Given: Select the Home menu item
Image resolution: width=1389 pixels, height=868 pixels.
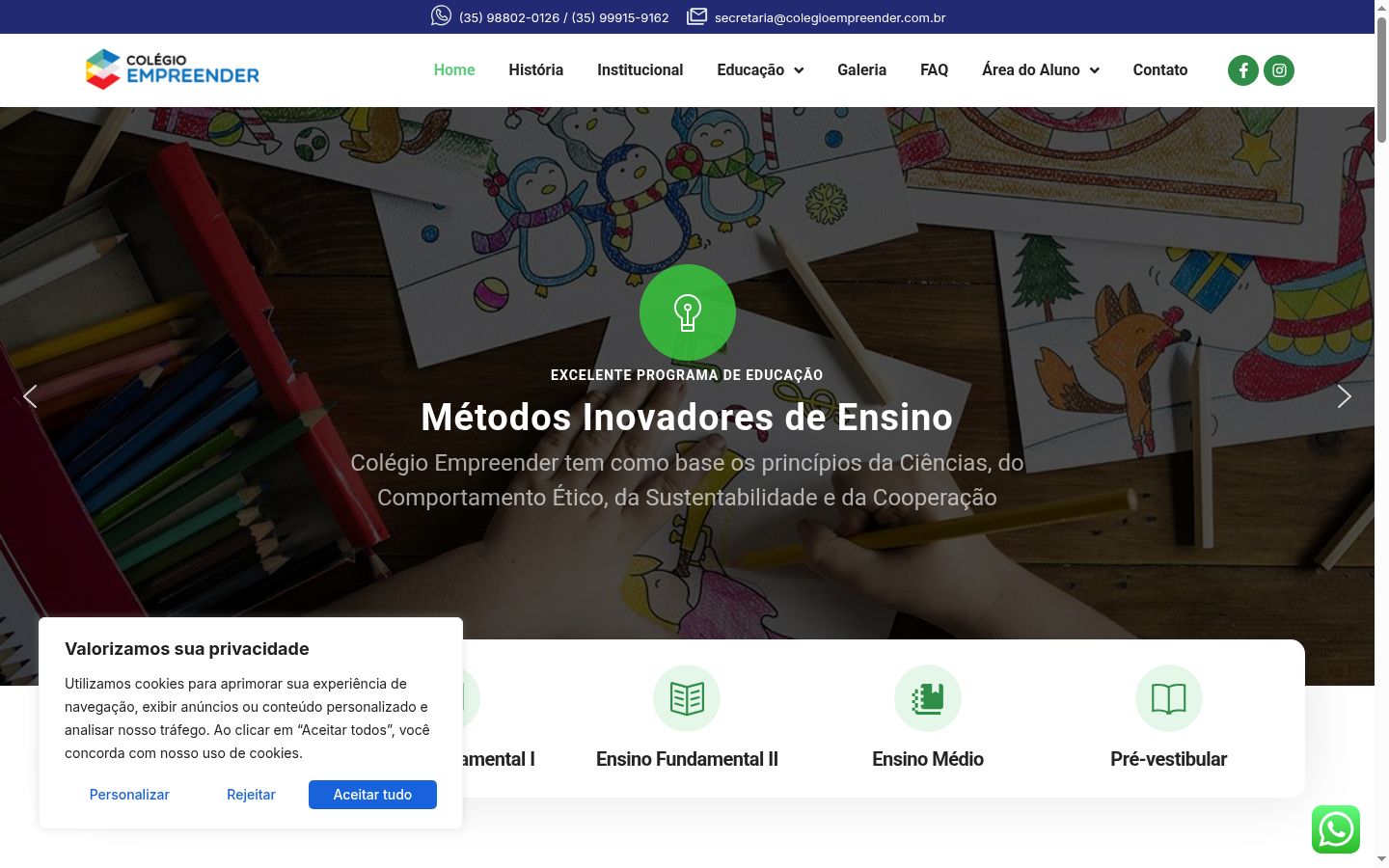Looking at the screenshot, I should coord(454,70).
